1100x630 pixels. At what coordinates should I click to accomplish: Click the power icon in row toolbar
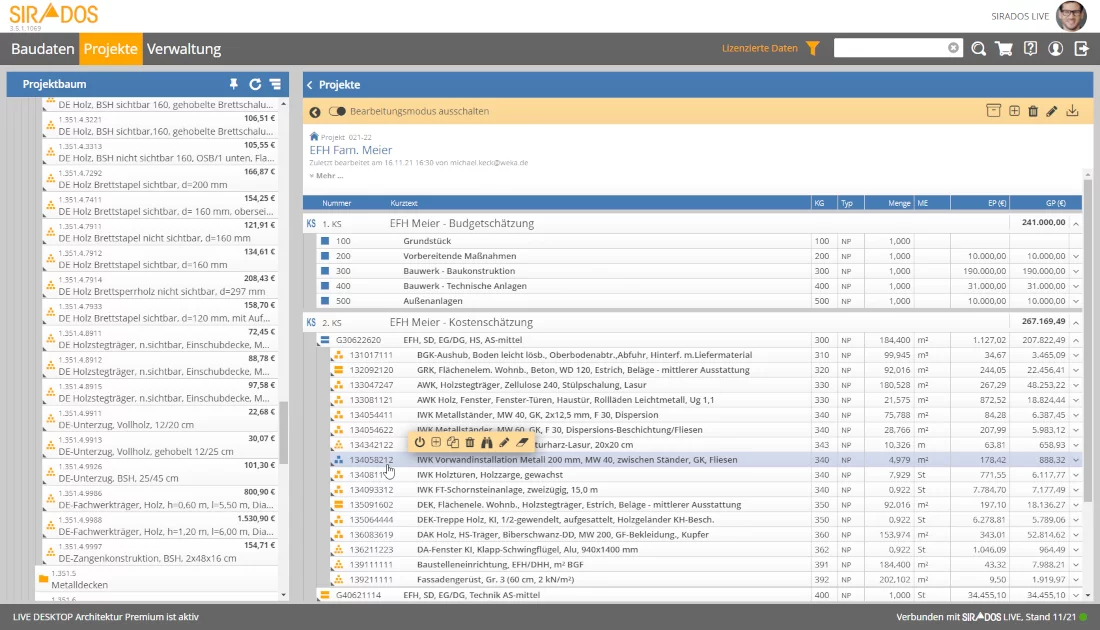tap(419, 442)
